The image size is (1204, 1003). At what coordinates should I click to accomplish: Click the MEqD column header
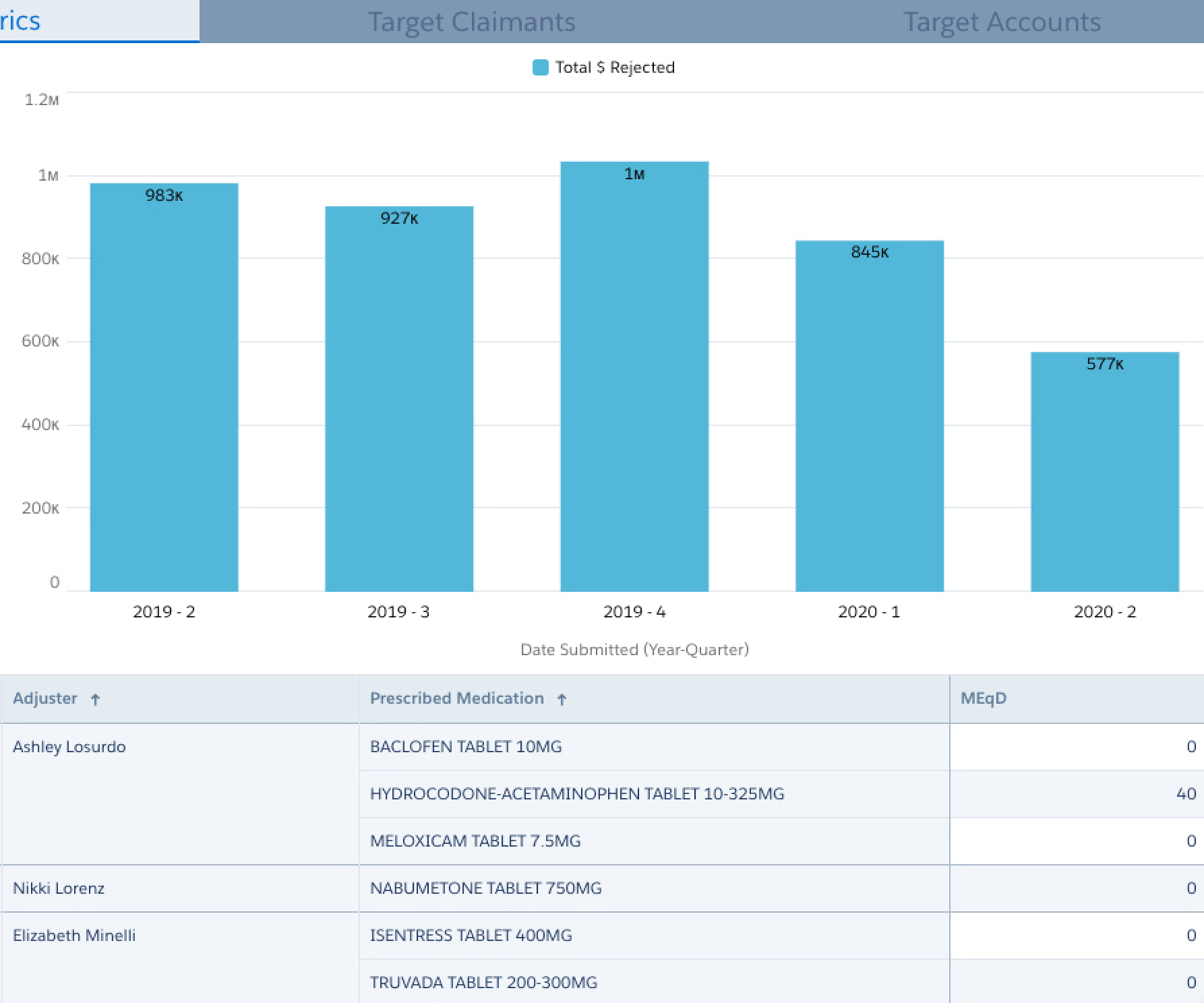click(983, 698)
